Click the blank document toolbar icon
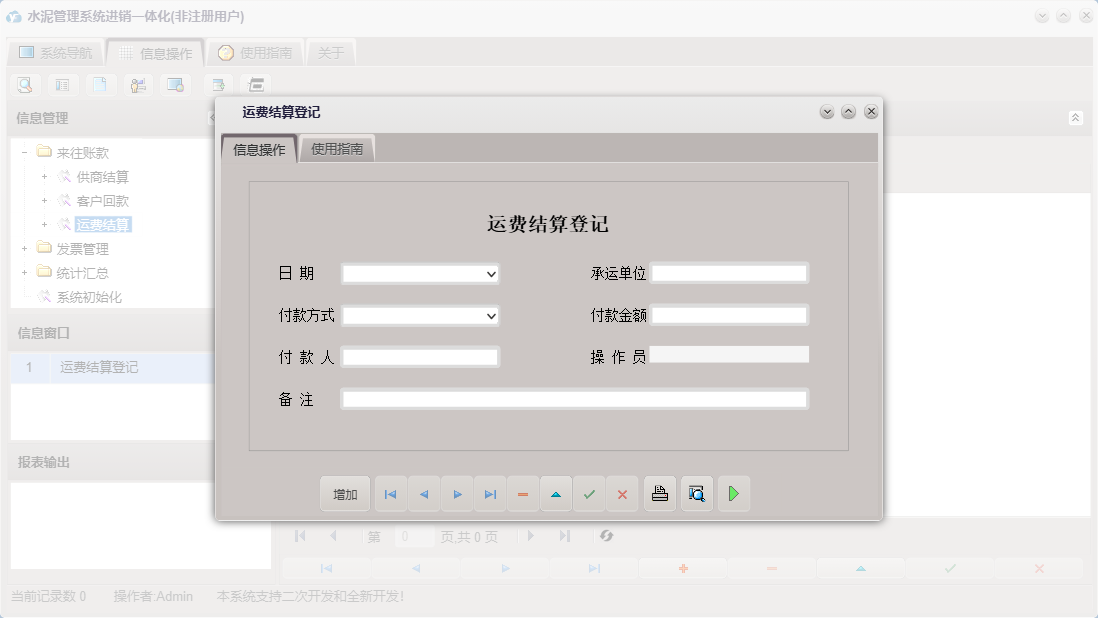Image resolution: width=1098 pixels, height=618 pixels. [100, 85]
